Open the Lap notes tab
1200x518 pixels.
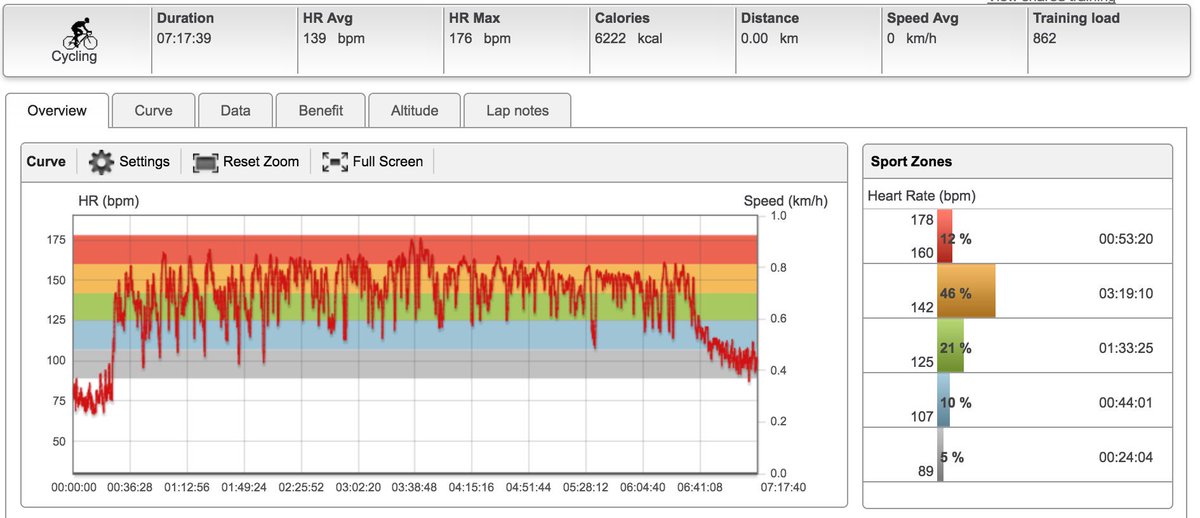click(x=517, y=111)
